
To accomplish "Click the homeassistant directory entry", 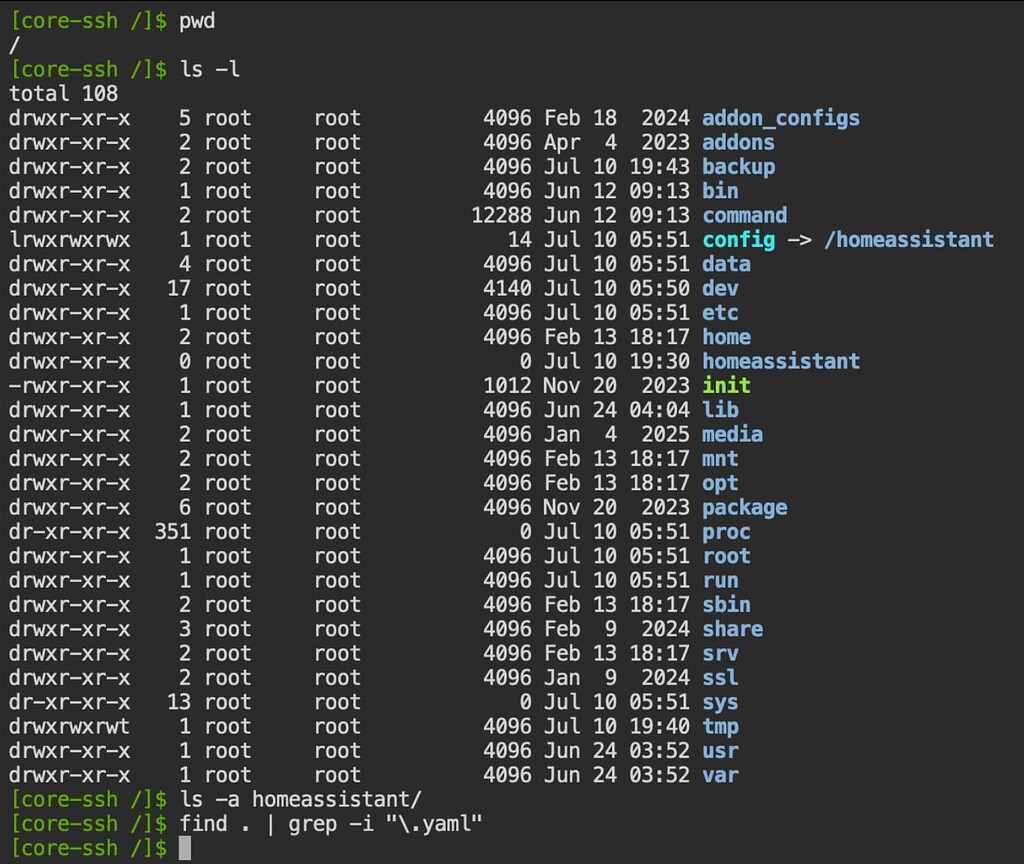I will point(781,361).
